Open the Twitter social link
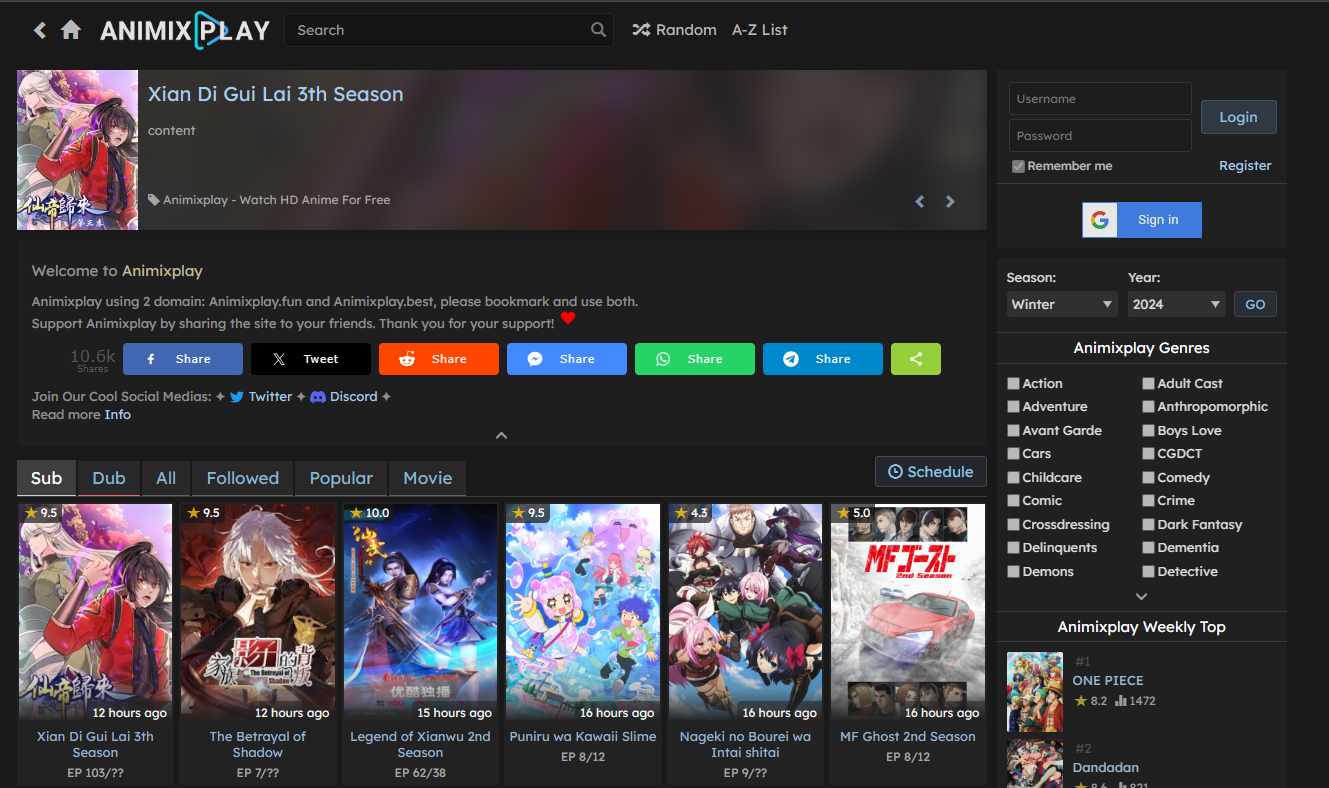Screen dimensions: 1329x788 click(x=261, y=396)
